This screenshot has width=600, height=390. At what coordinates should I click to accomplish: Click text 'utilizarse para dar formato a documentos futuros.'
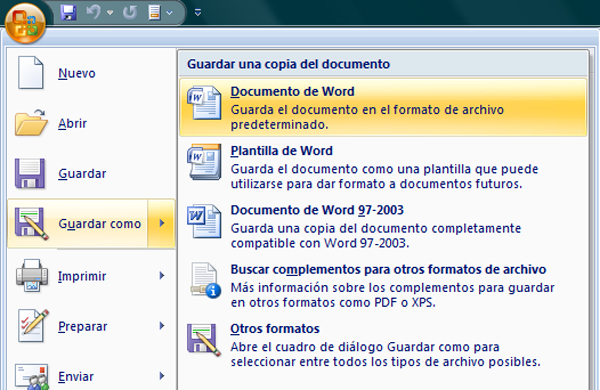pos(377,184)
